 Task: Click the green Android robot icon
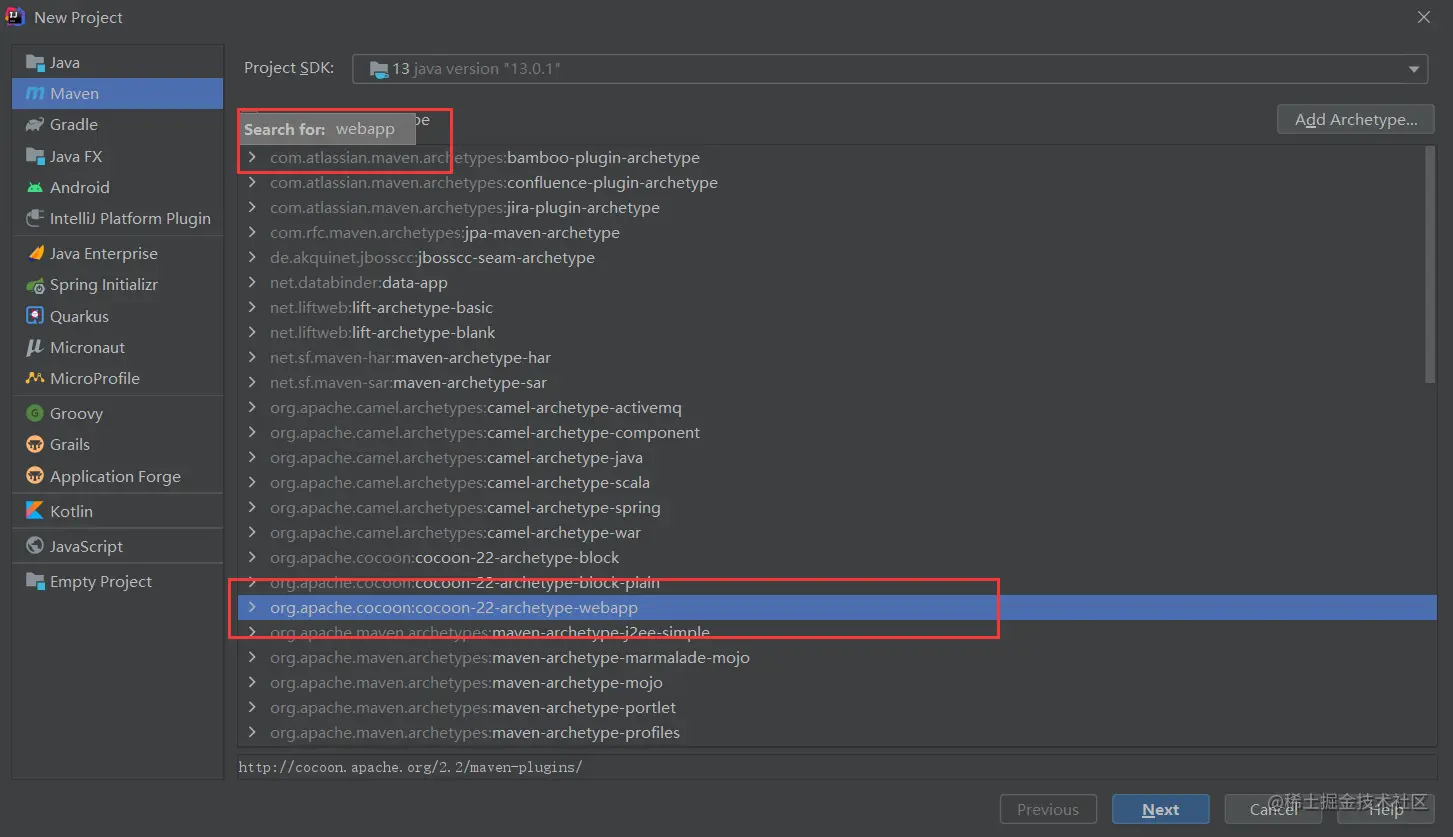(x=35, y=187)
